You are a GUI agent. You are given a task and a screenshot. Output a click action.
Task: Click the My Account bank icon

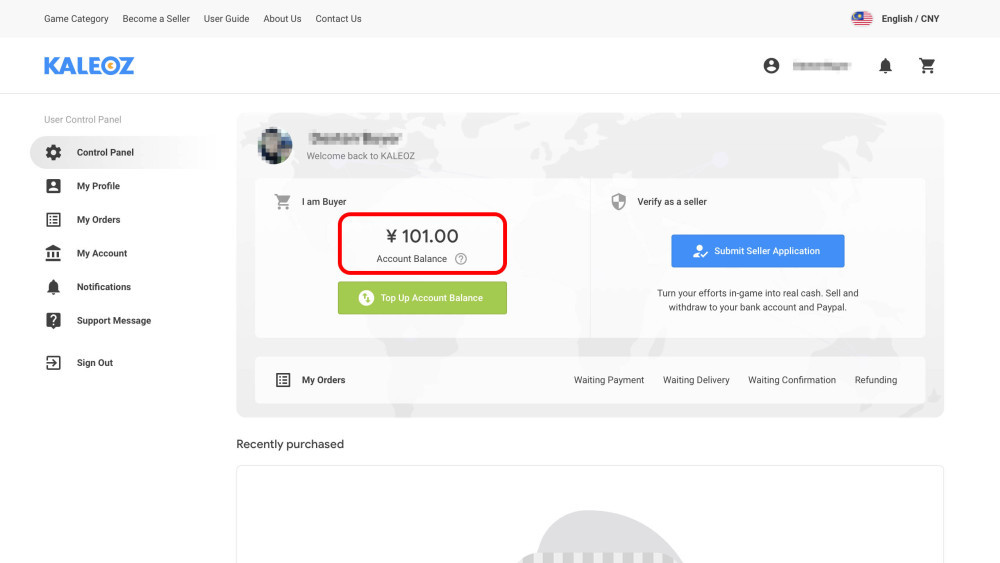[54, 253]
